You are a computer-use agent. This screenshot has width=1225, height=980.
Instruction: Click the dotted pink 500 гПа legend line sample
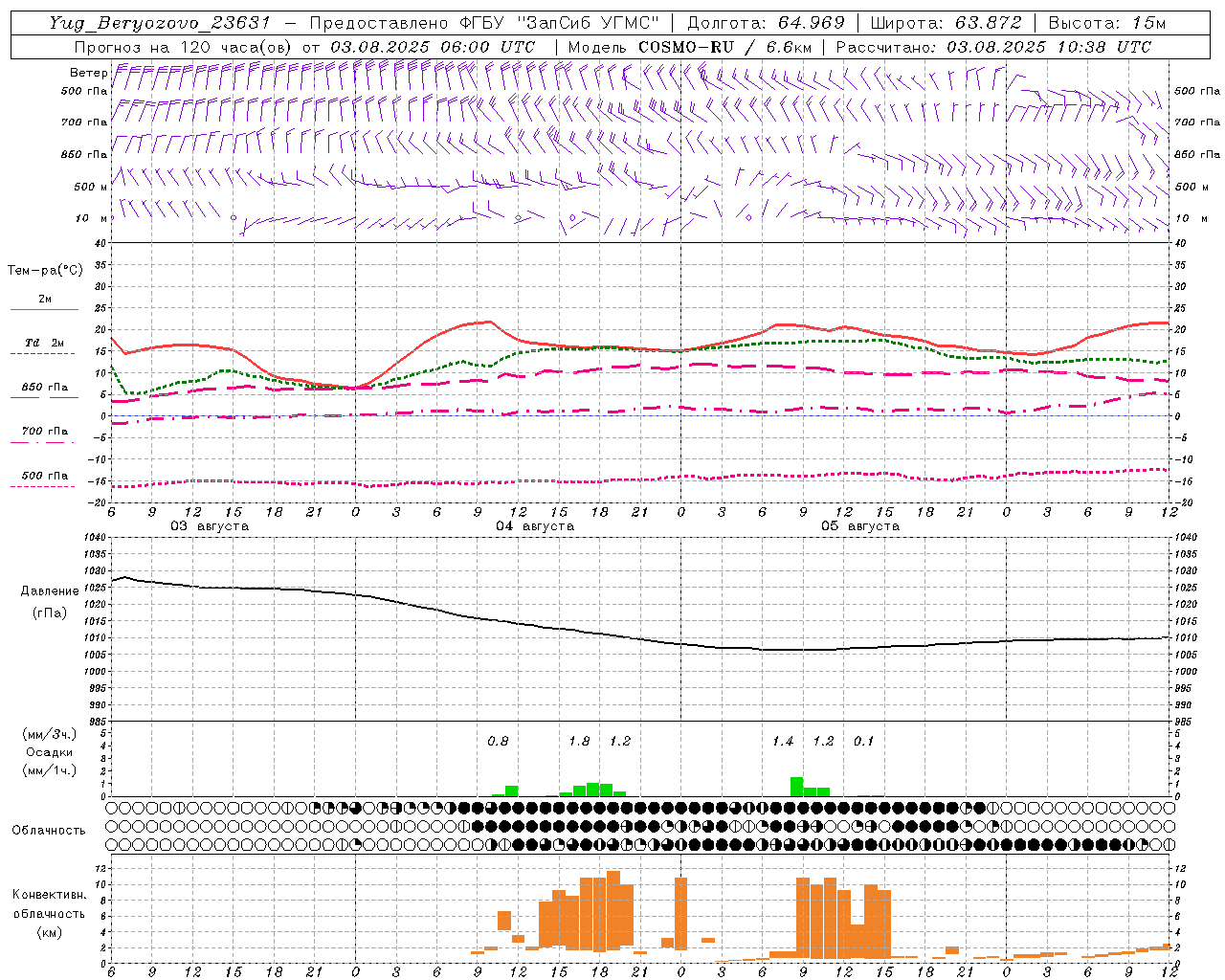point(42,487)
